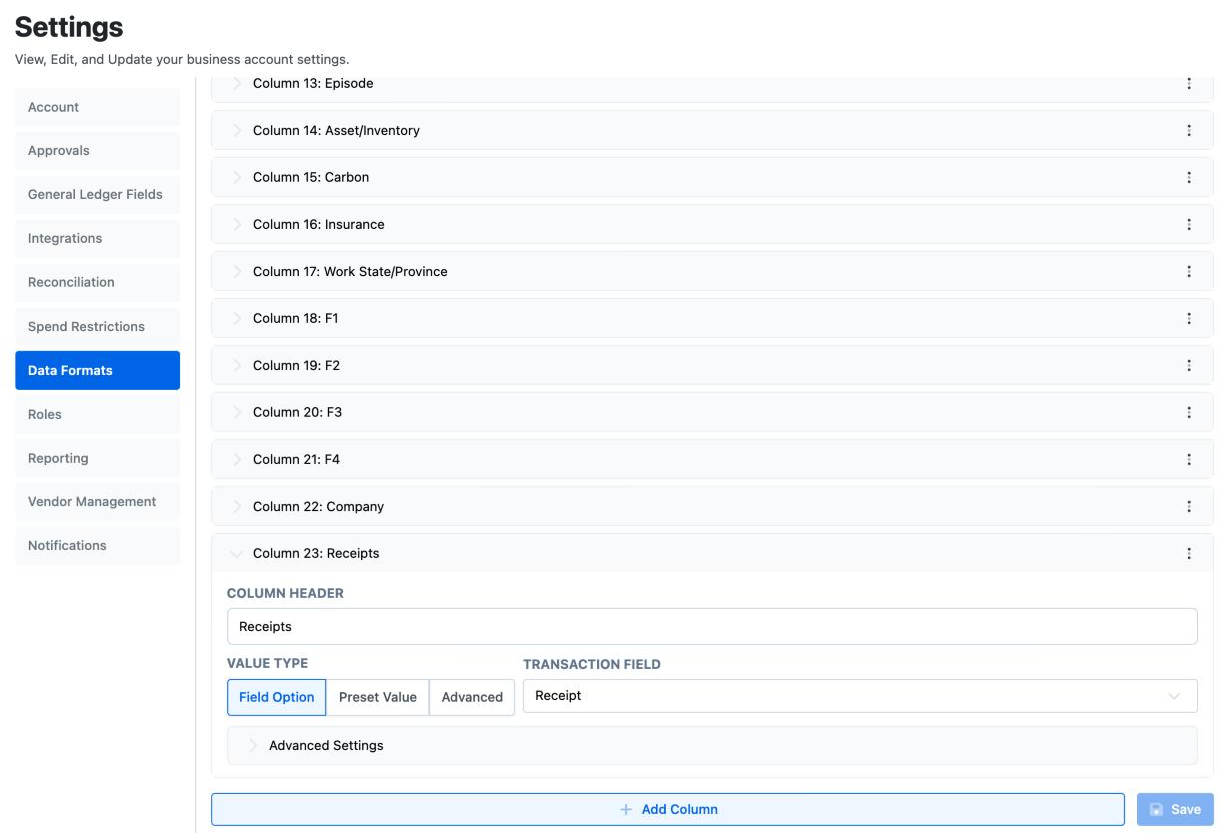This screenshot has height=833, width=1226.
Task: Click the Column 18: F1 title text
Action: coord(297,319)
